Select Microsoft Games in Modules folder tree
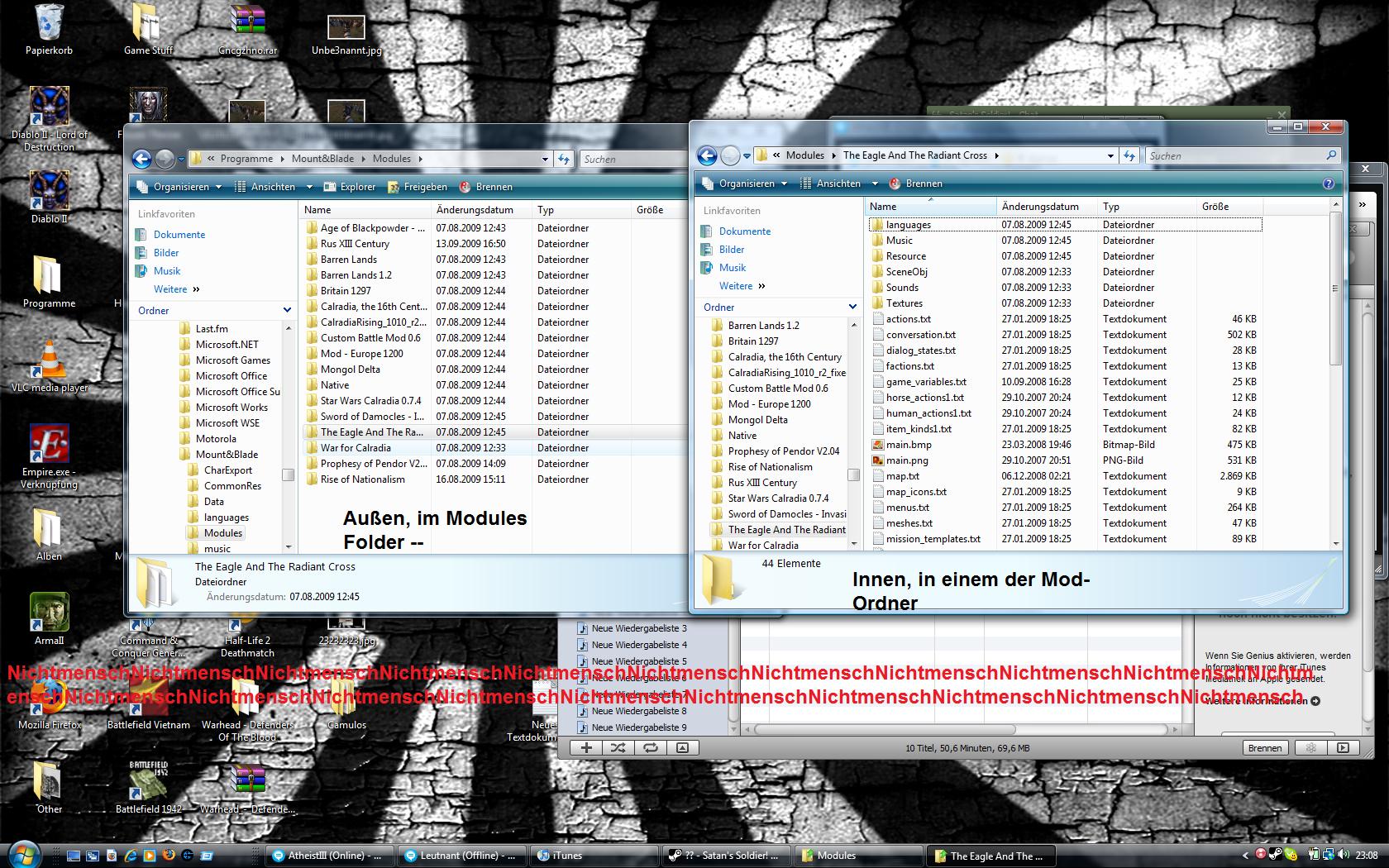The width and height of the screenshot is (1389, 868). [232, 360]
